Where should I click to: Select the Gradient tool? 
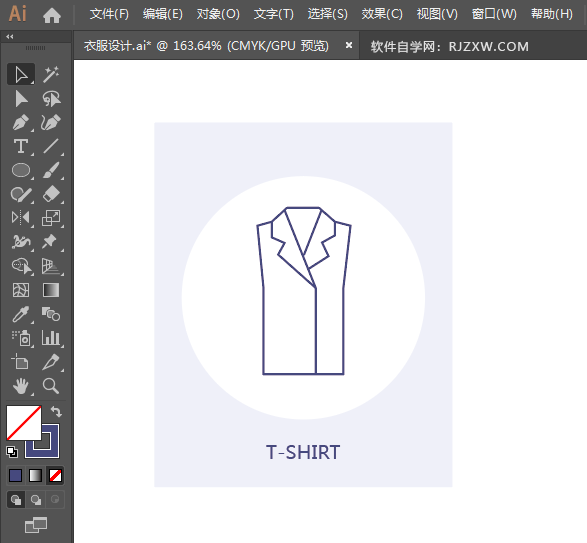(x=51, y=290)
